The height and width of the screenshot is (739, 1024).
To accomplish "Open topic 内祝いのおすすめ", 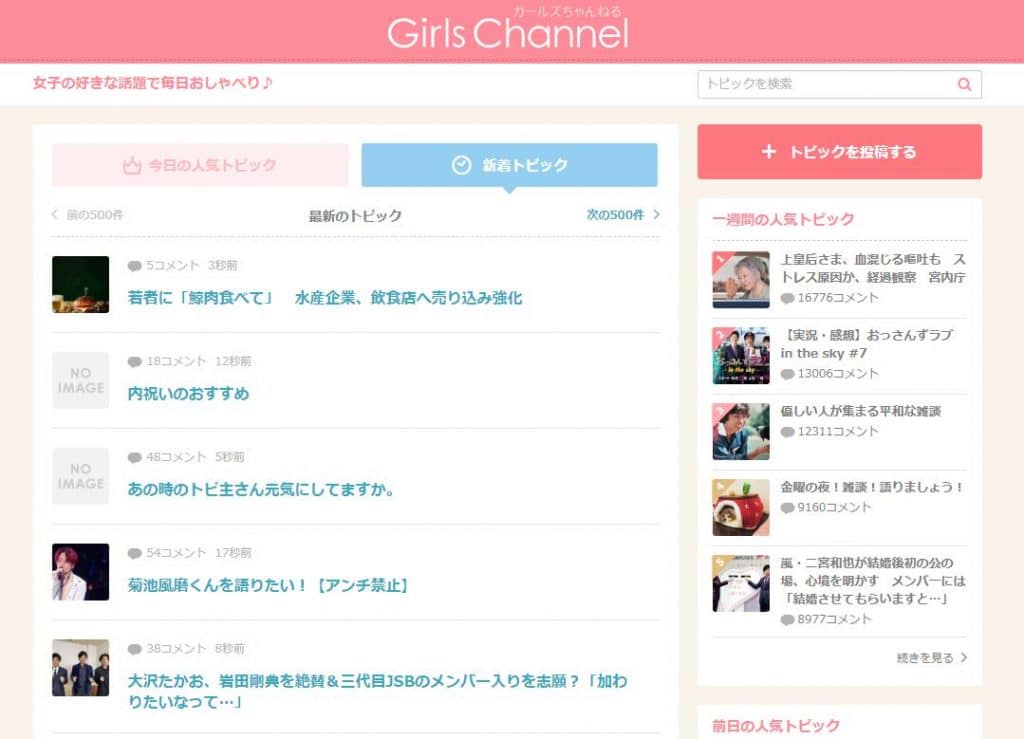I will 188,394.
